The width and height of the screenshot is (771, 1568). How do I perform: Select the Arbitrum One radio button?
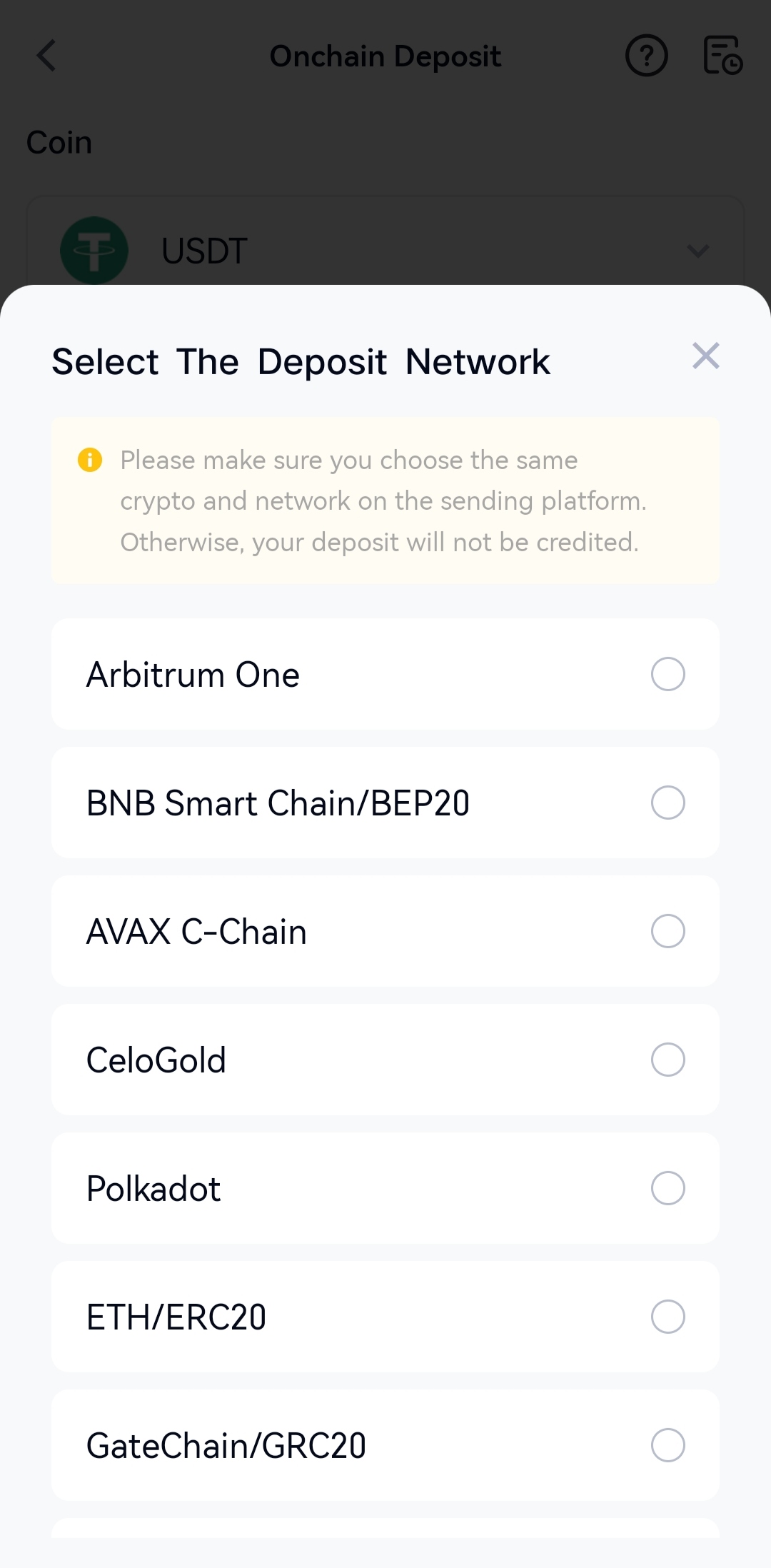[667, 674]
